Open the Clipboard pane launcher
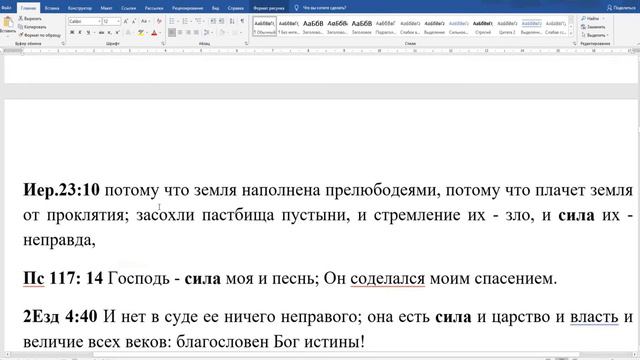 coord(63,43)
